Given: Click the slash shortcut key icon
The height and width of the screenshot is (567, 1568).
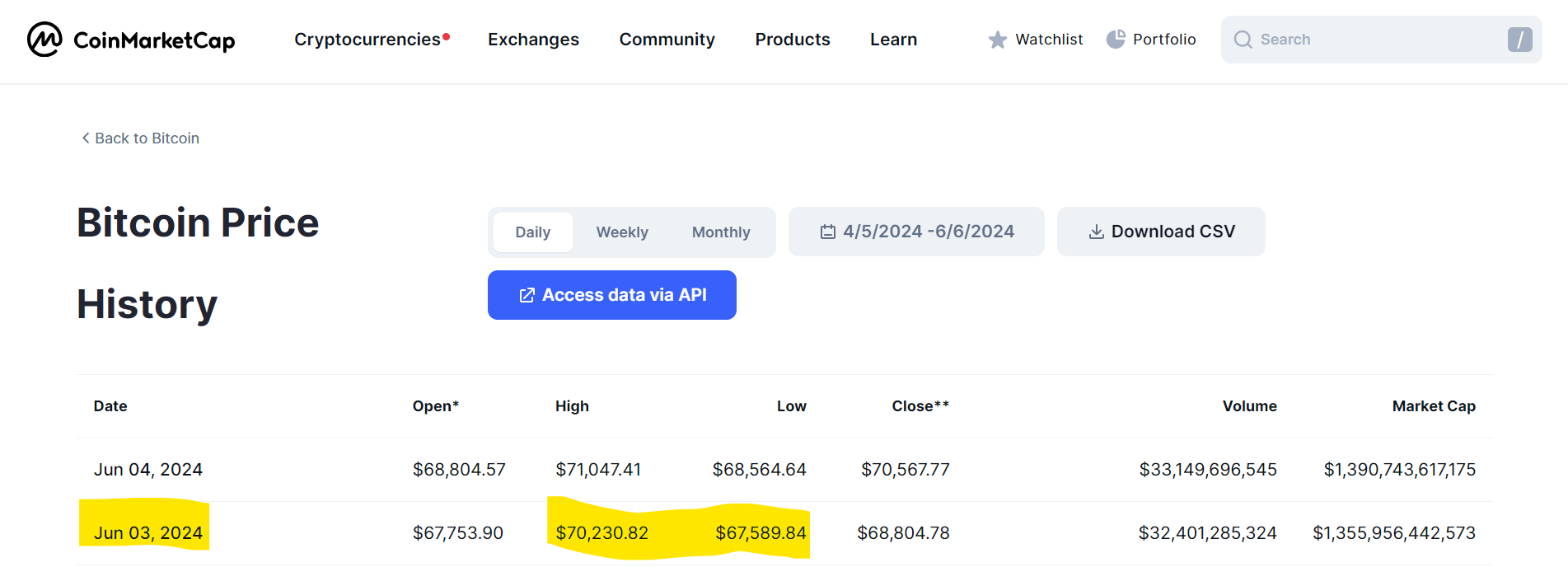Looking at the screenshot, I should point(1520,40).
